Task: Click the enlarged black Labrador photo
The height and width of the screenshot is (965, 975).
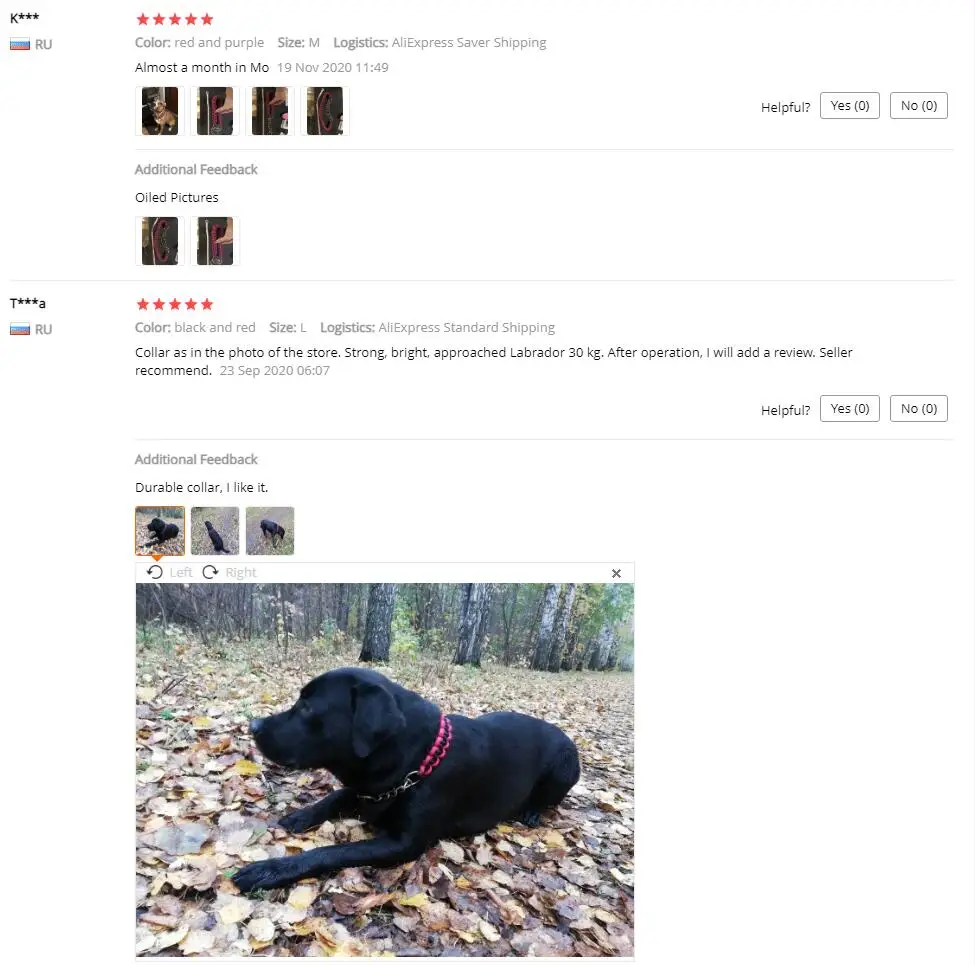Action: tap(385, 770)
